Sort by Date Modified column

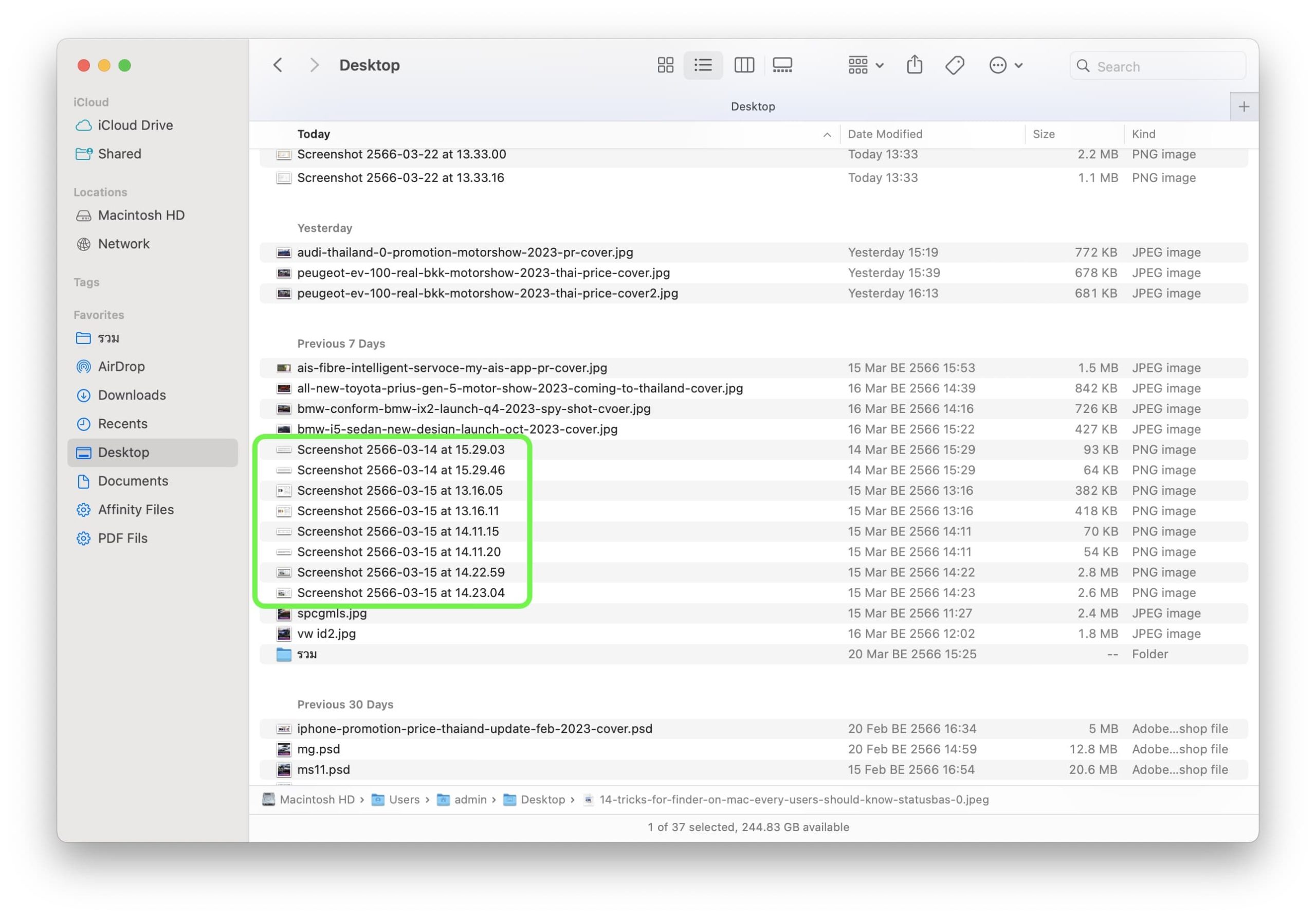[885, 134]
